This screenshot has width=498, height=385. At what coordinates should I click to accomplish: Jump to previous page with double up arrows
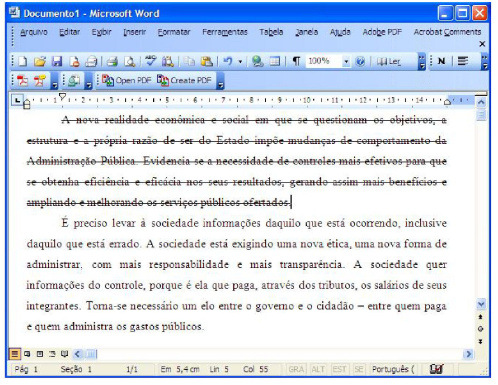click(480, 317)
